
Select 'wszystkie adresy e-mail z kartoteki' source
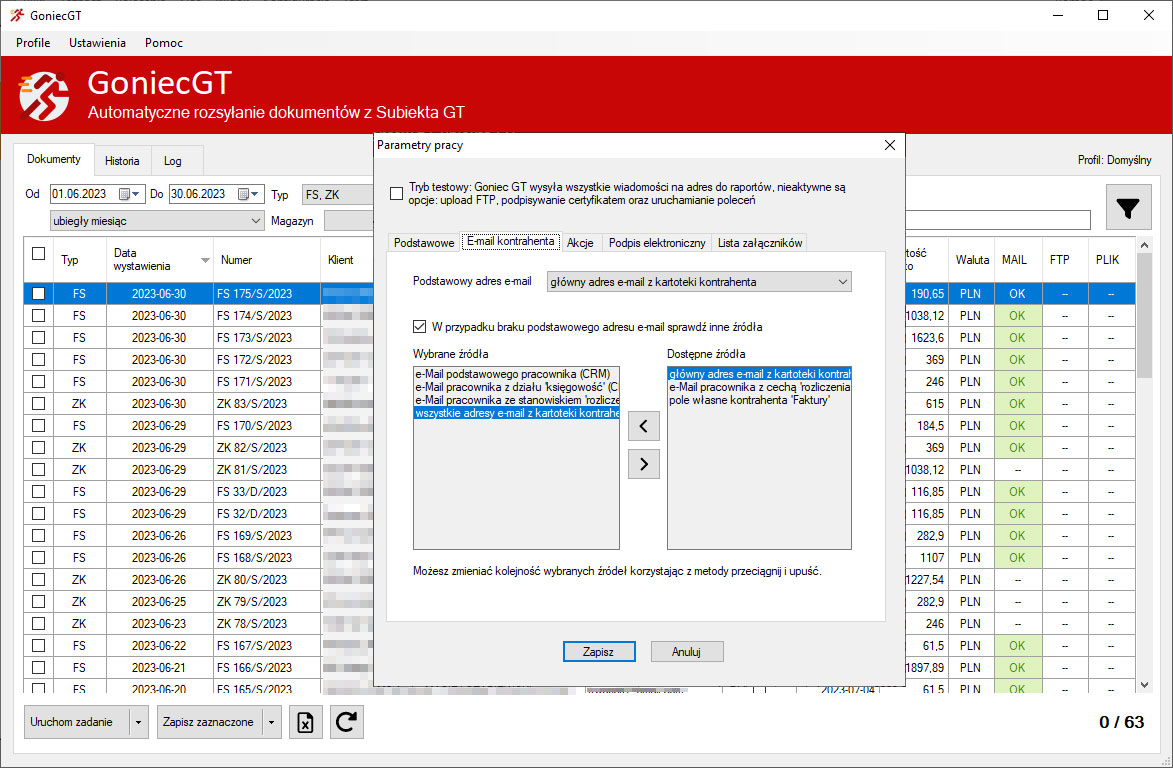tap(516, 414)
